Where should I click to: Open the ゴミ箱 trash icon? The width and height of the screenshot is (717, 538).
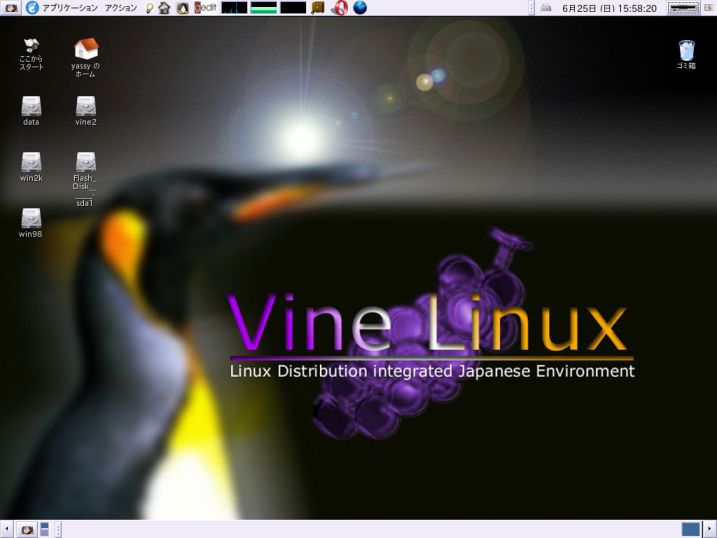[x=686, y=54]
